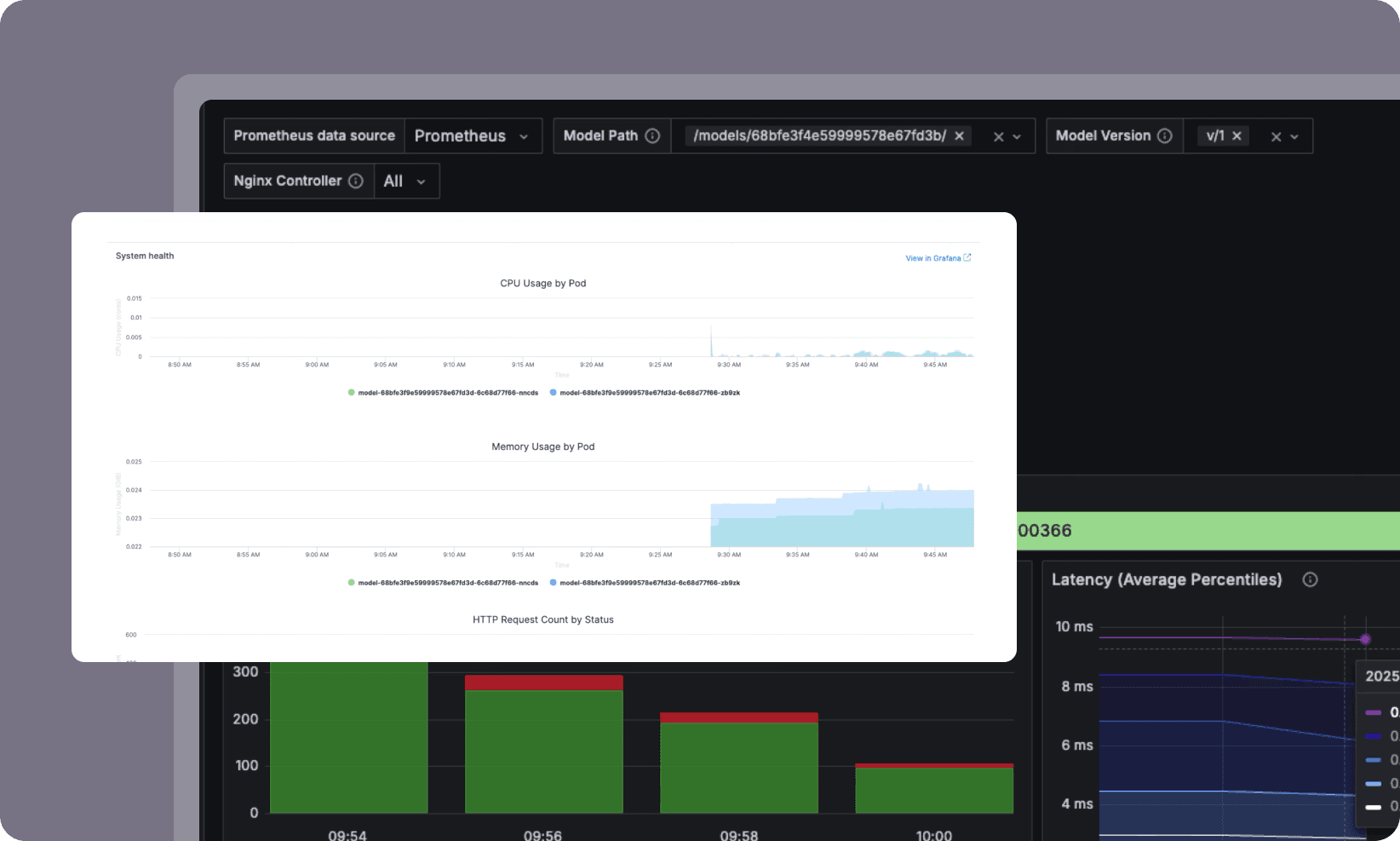Clear all Model Version selections

coord(1276,136)
